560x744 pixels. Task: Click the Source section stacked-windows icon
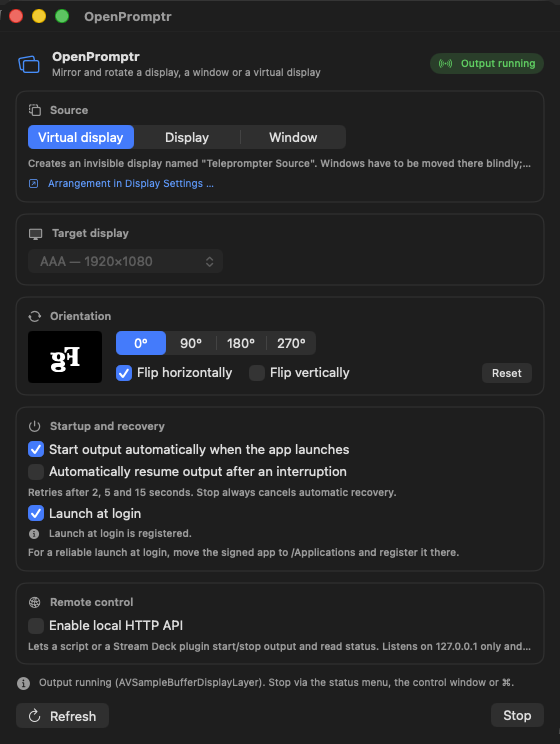click(x=35, y=110)
